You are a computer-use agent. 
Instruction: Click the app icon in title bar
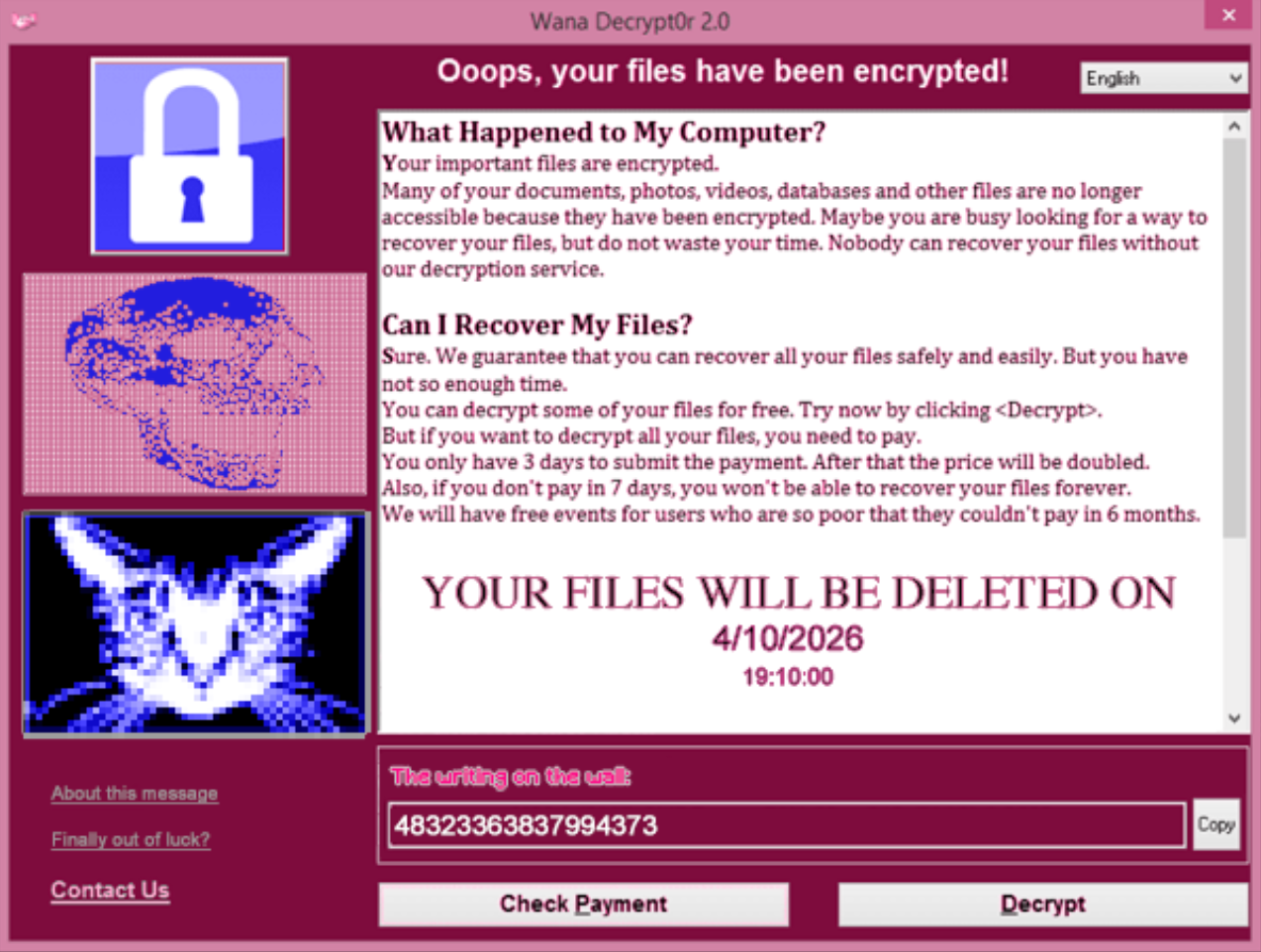coord(23,20)
